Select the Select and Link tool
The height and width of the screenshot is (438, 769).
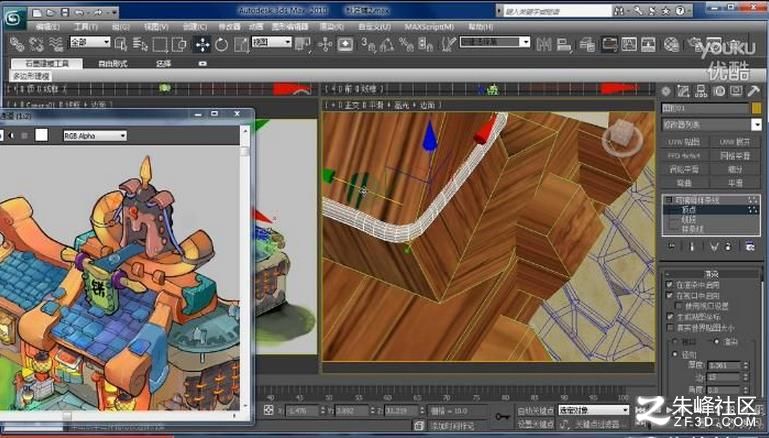17,44
